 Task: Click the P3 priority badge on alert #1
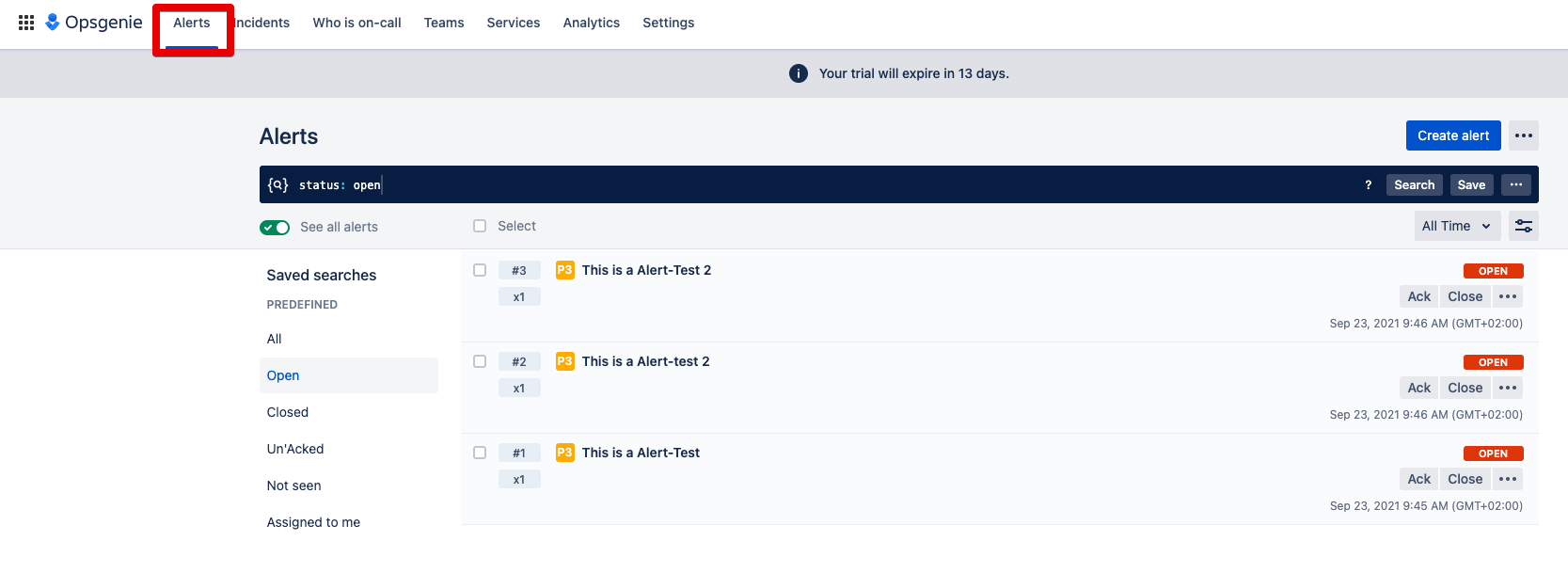coord(564,453)
